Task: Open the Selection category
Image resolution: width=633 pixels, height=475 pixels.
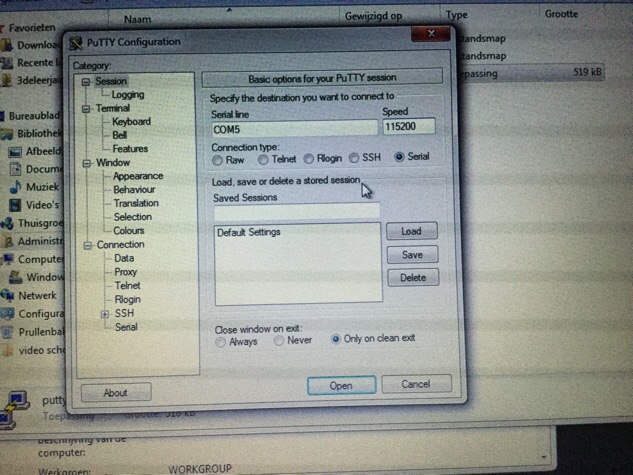Action: pos(133,217)
